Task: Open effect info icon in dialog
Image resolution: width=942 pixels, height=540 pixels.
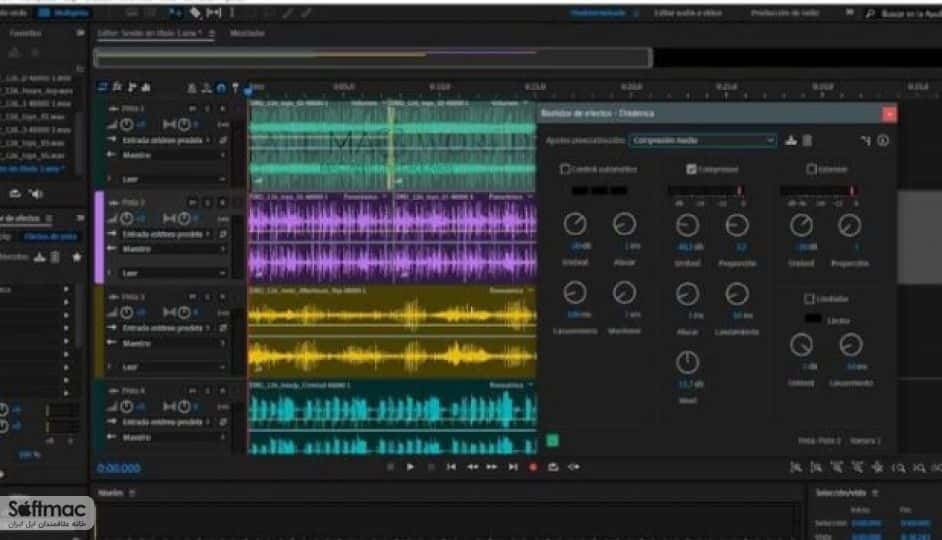Action: point(883,141)
